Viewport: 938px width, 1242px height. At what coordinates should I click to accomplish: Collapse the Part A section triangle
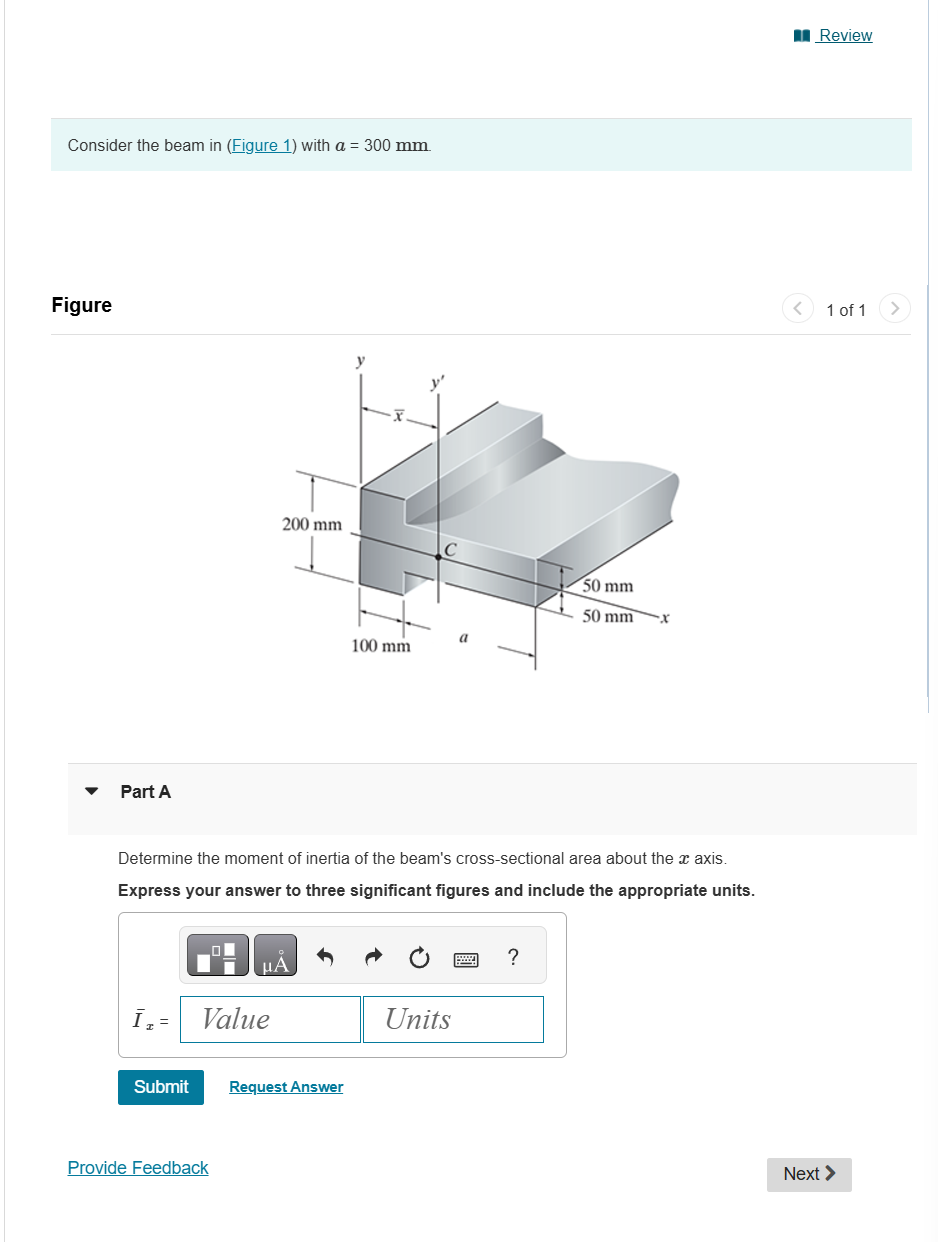[x=91, y=791]
